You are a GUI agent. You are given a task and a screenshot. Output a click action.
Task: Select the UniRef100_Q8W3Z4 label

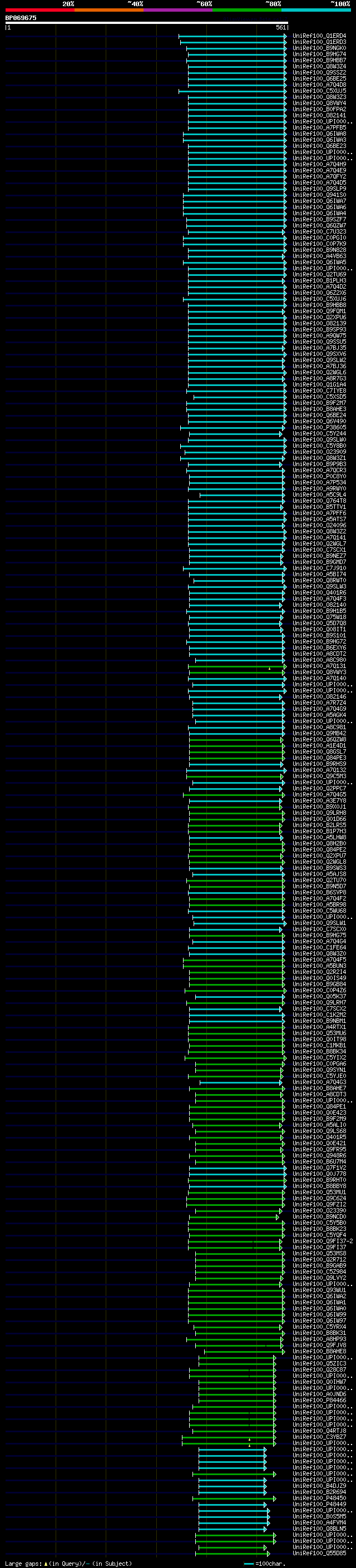319,66
